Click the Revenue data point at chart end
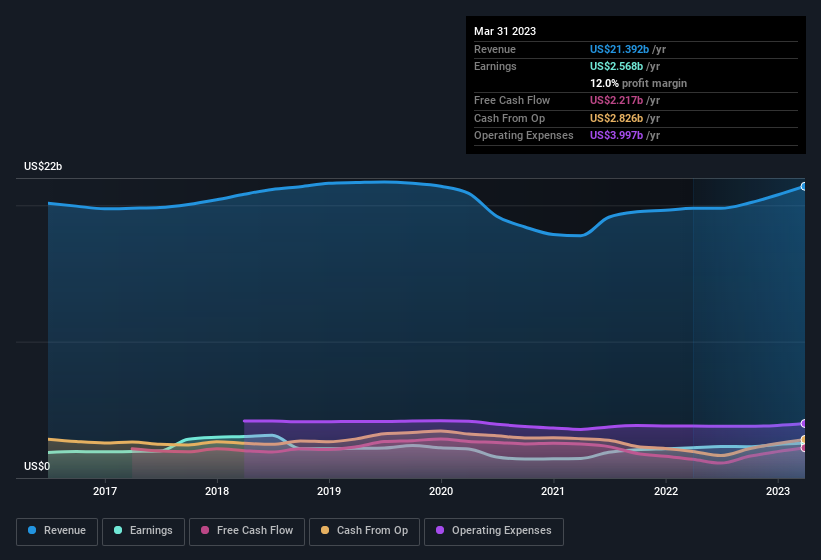 [x=804, y=186]
